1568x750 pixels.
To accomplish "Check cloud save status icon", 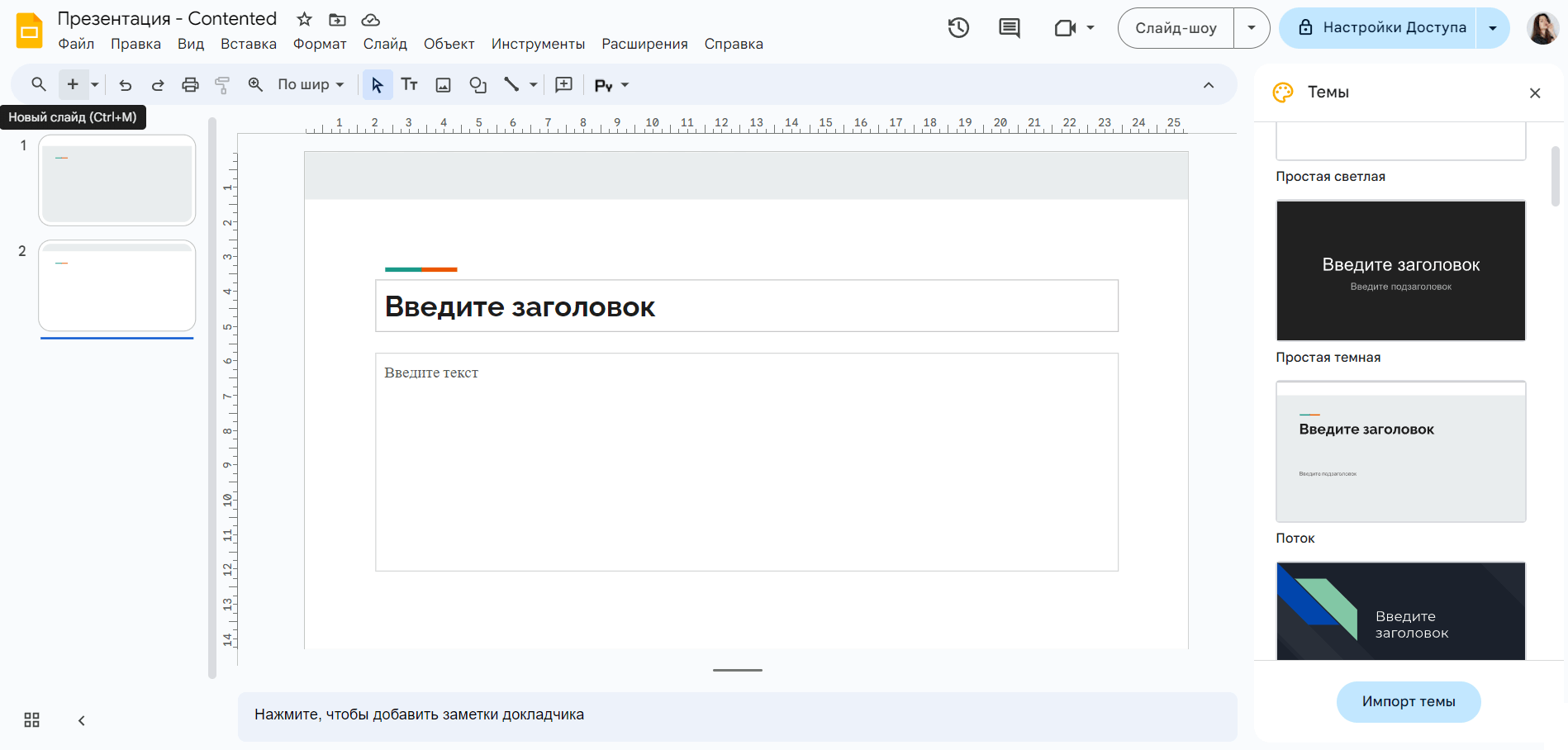I will coord(371,19).
